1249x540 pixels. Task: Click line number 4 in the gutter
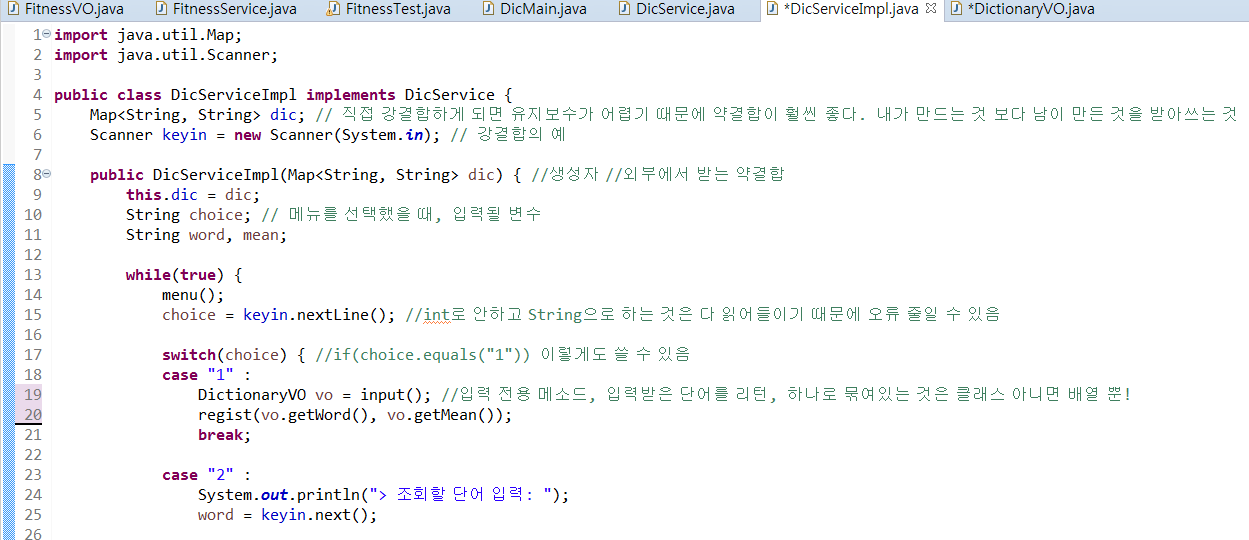[x=37, y=95]
